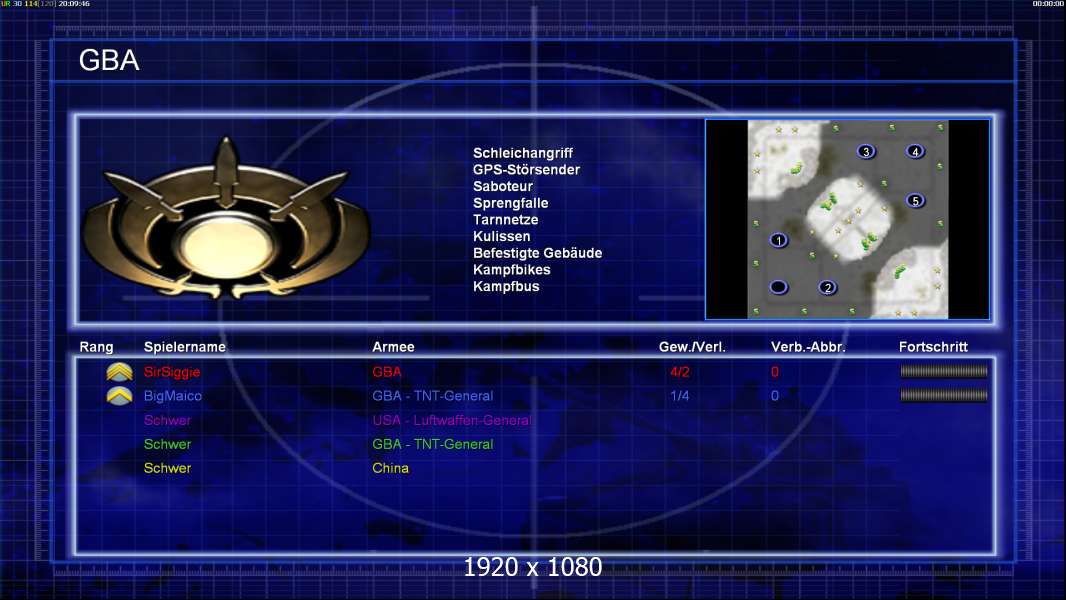
Task: Select the GPS-Störsender ability entry
Action: (526, 169)
